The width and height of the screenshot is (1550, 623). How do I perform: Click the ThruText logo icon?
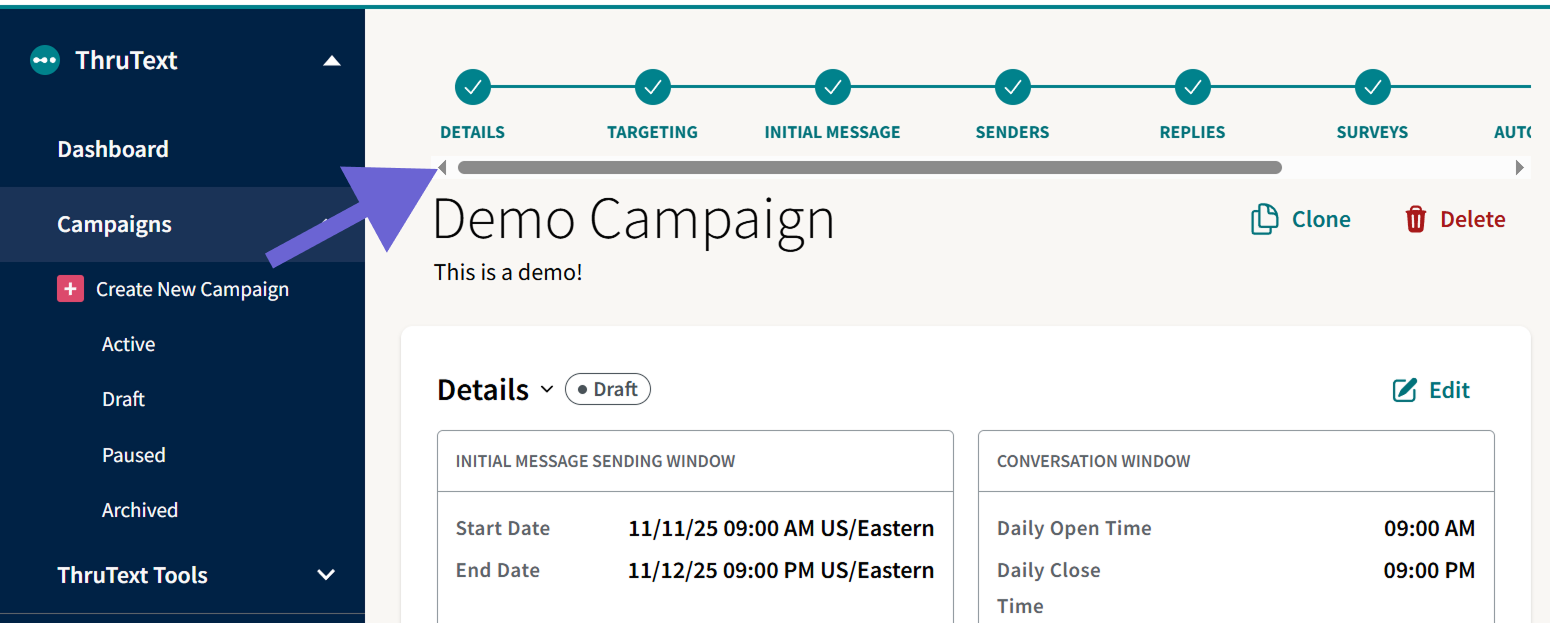click(x=45, y=60)
